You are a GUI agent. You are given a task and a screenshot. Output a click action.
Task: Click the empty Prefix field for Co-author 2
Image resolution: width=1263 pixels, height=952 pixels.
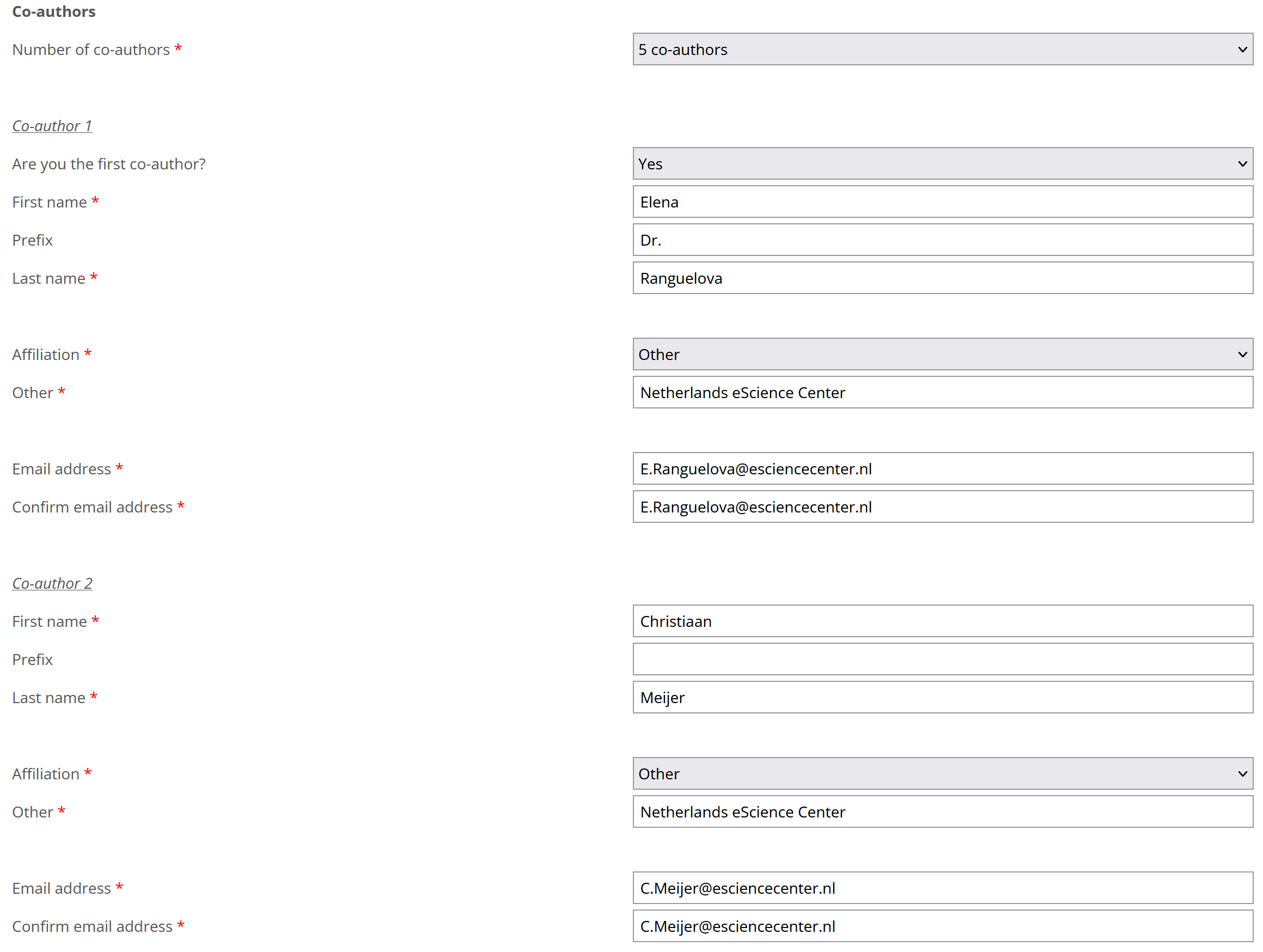pos(942,659)
